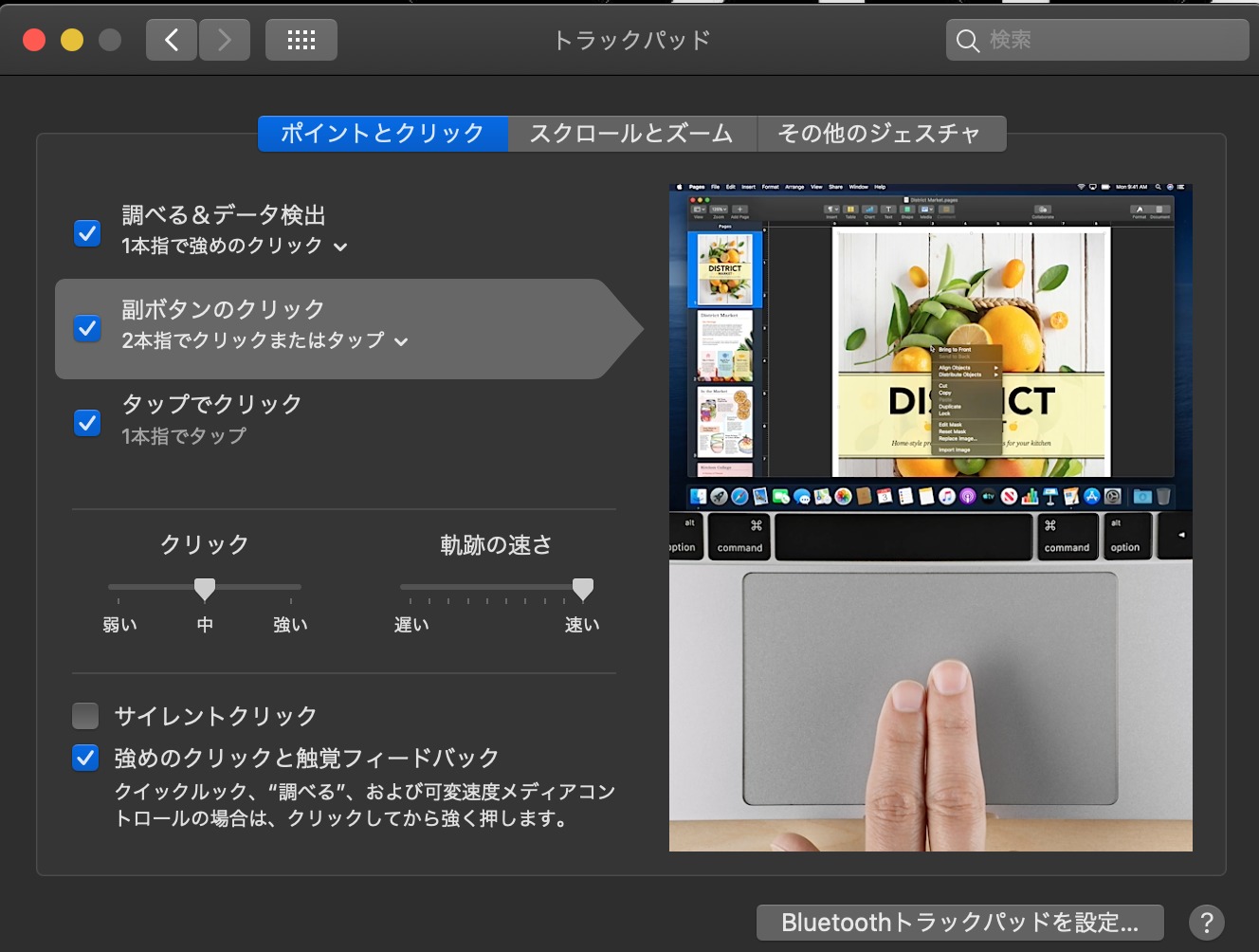Click the トラックパッド window title
1259x952 pixels.
tap(631, 40)
